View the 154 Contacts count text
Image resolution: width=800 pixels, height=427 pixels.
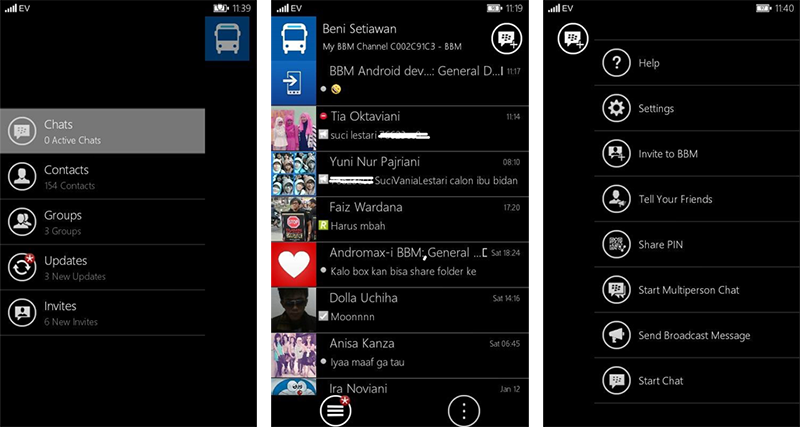[69, 186]
